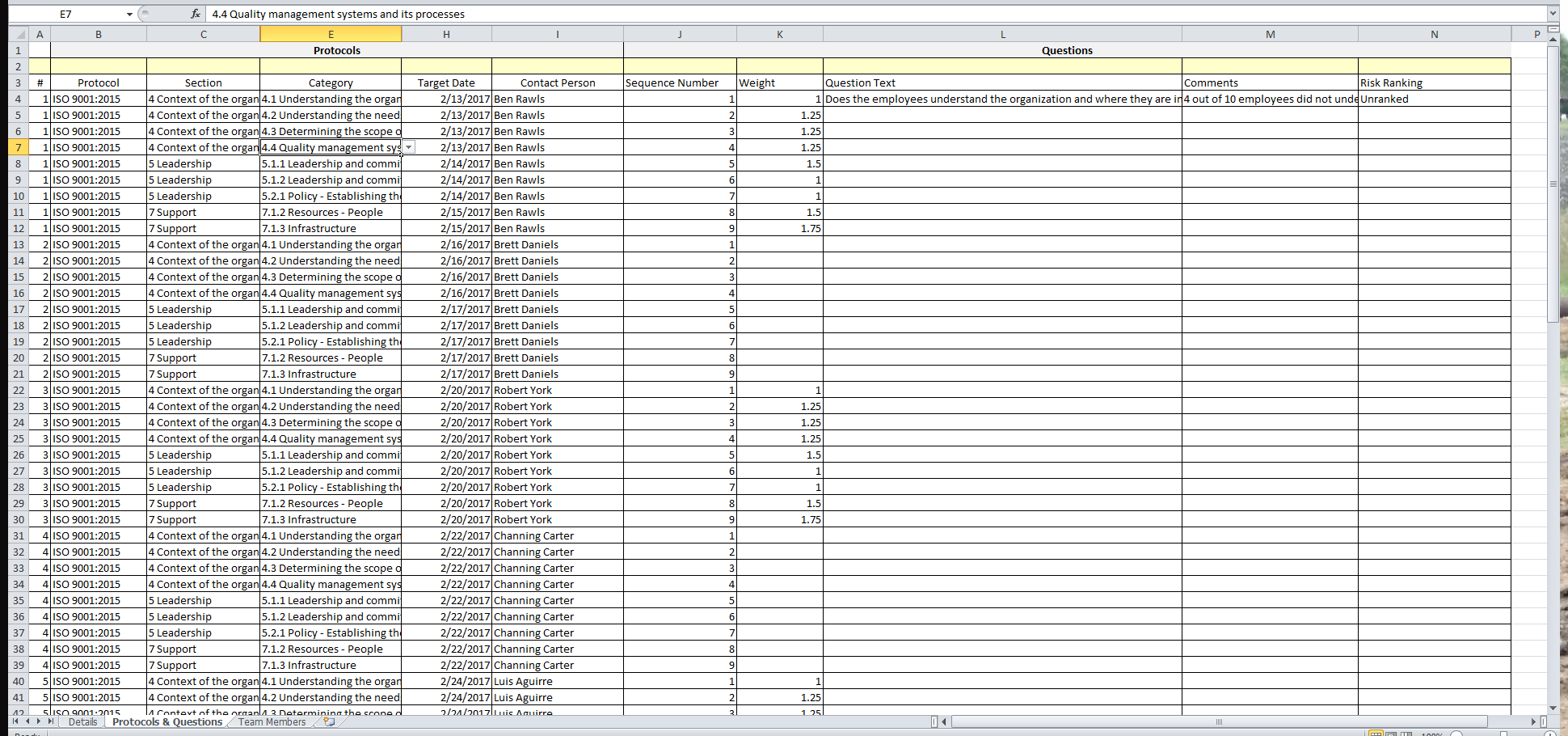Click the Name Box showing E7
The width and height of the screenshot is (1568, 736).
65,14
